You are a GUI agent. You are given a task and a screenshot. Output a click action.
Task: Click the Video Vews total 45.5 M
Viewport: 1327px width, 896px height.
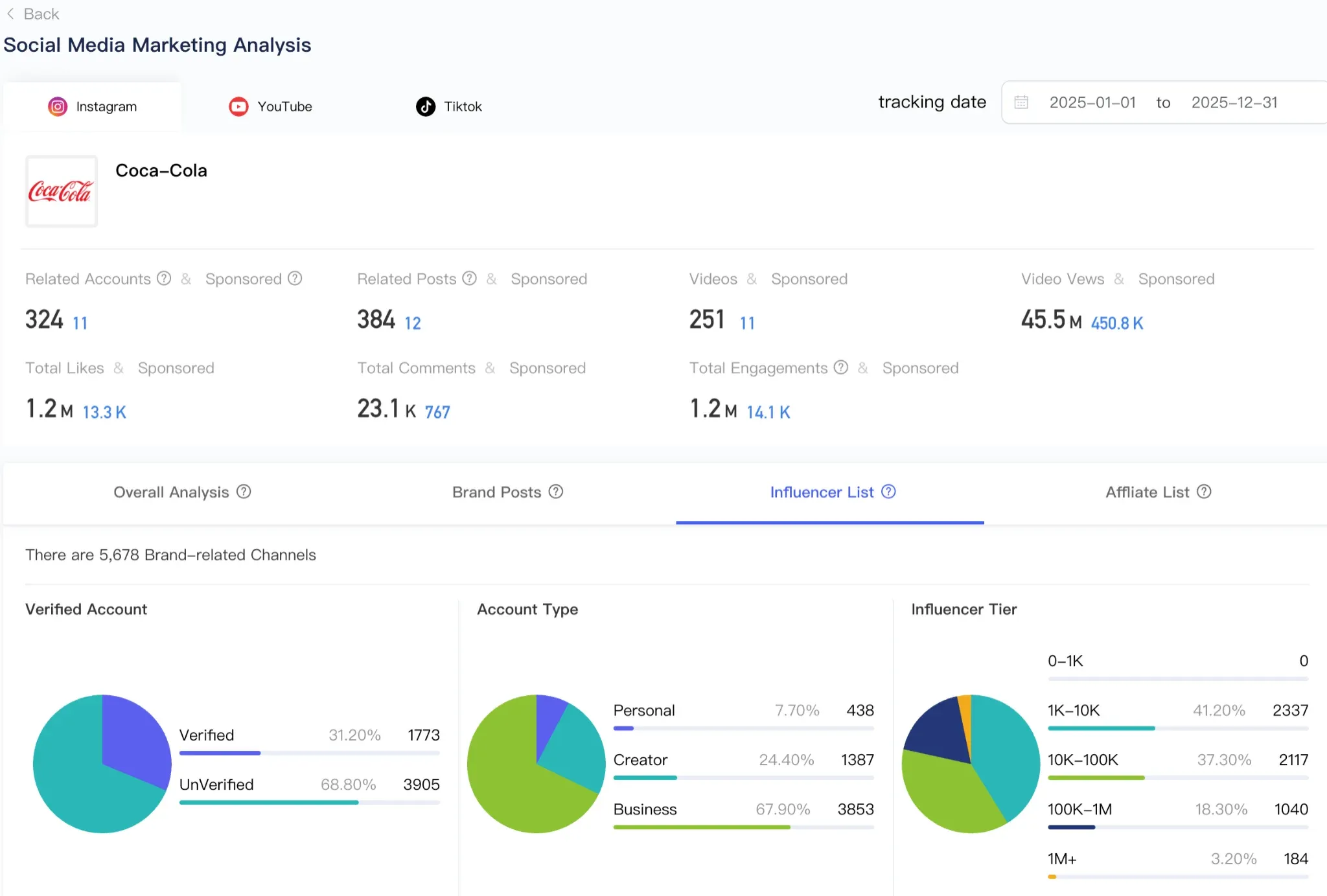click(1052, 319)
